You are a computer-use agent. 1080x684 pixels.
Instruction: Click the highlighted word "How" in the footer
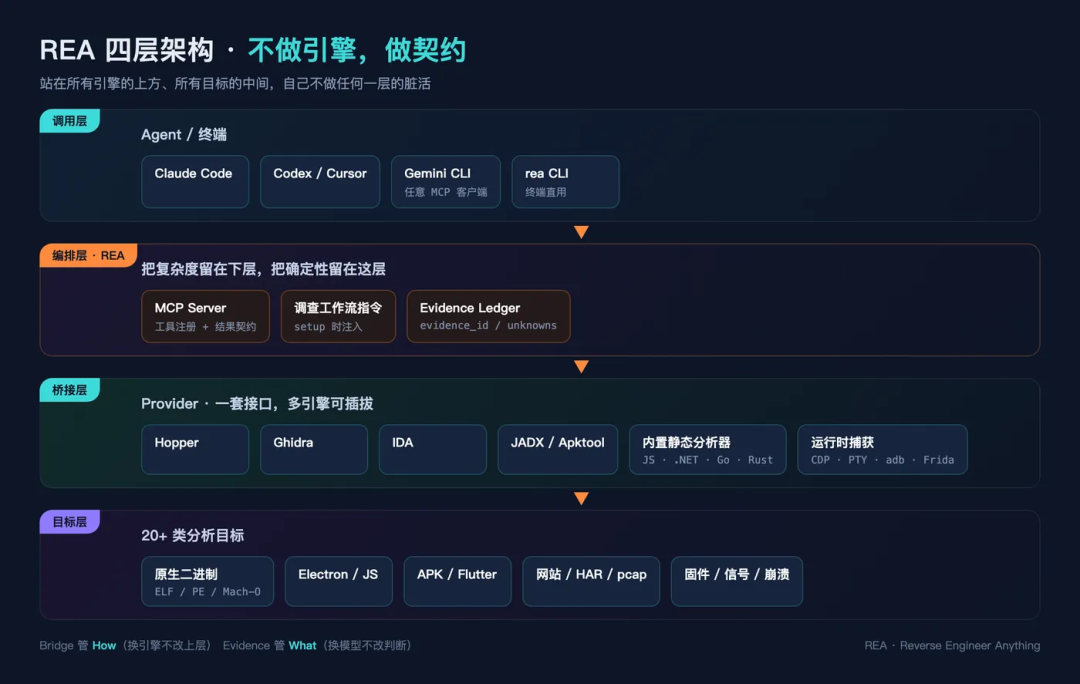click(104, 645)
